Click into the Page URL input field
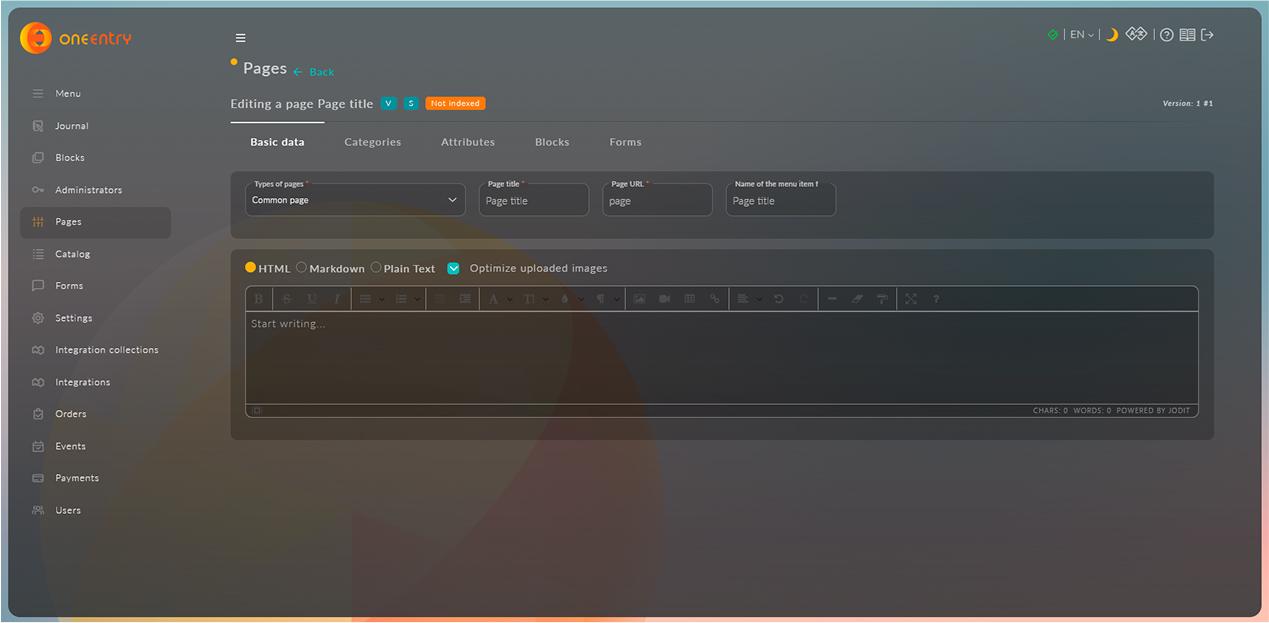This screenshot has width=1269, height=623. click(657, 201)
